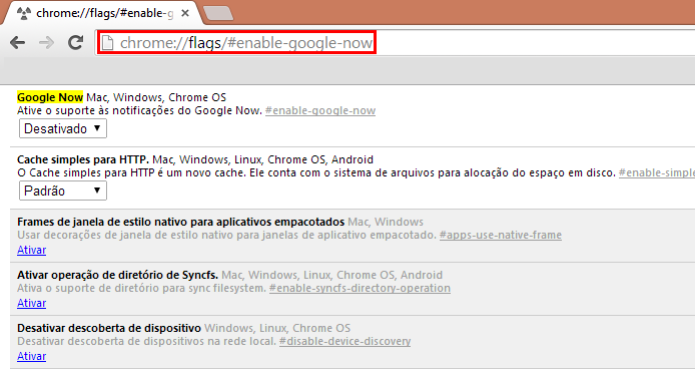Click the #enable-syncfs-directory-operation link
The width and height of the screenshot is (695, 373).
[359, 288]
